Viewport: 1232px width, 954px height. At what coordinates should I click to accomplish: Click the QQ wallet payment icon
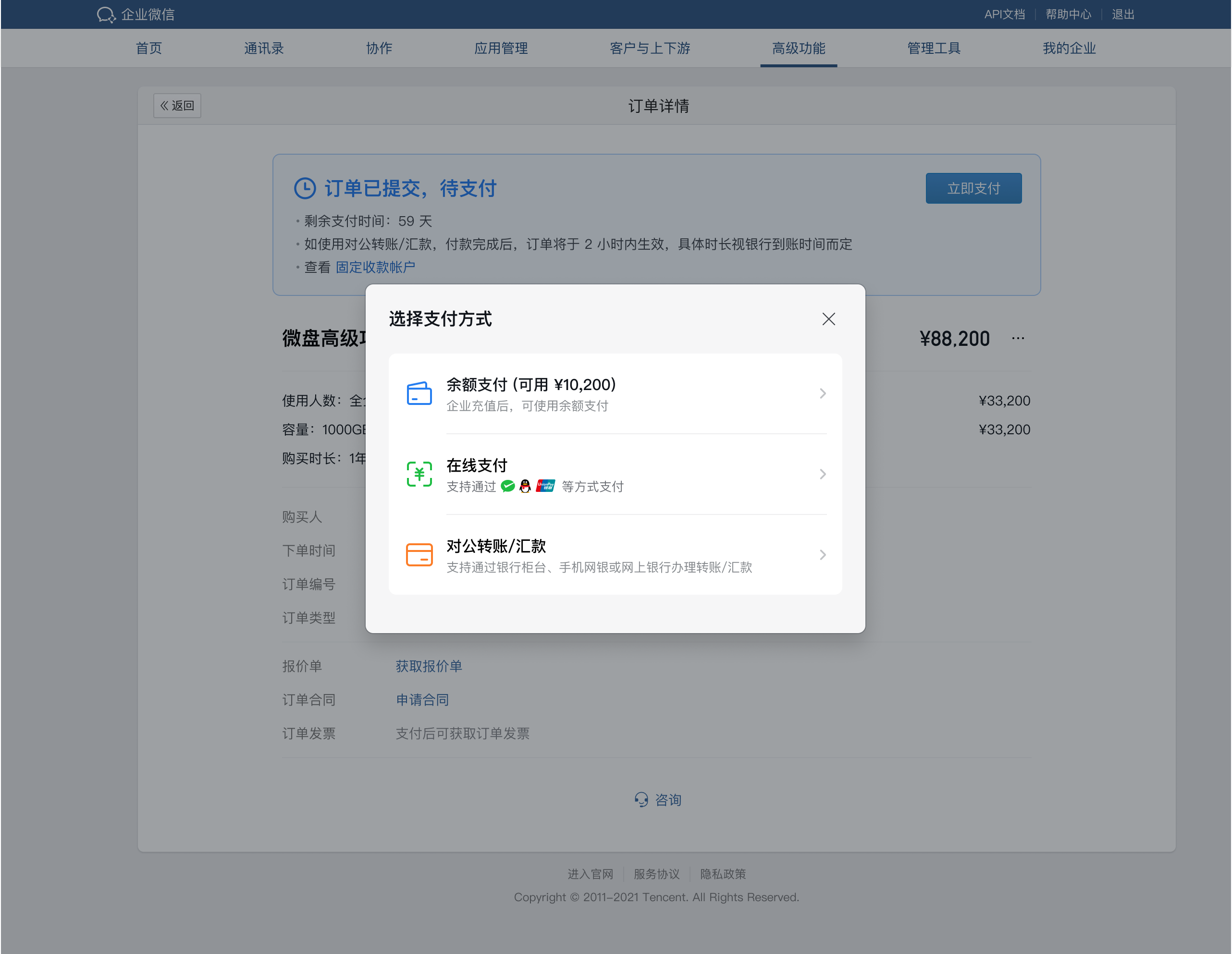(x=525, y=486)
